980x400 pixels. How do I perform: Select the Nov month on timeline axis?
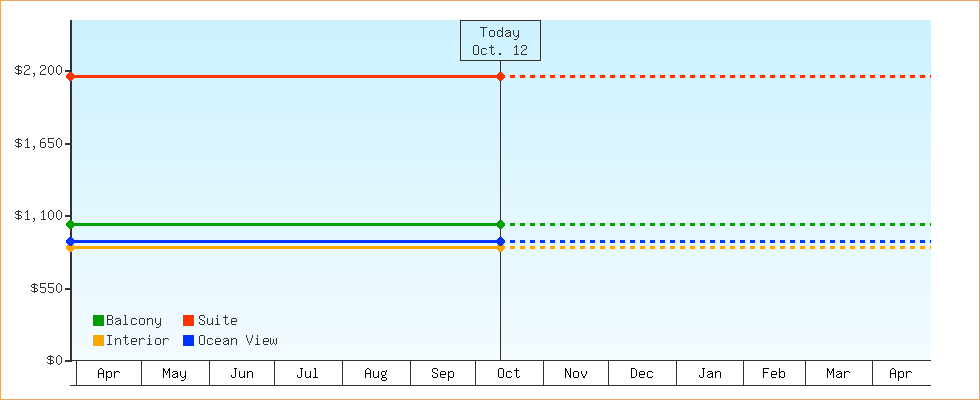click(x=576, y=374)
